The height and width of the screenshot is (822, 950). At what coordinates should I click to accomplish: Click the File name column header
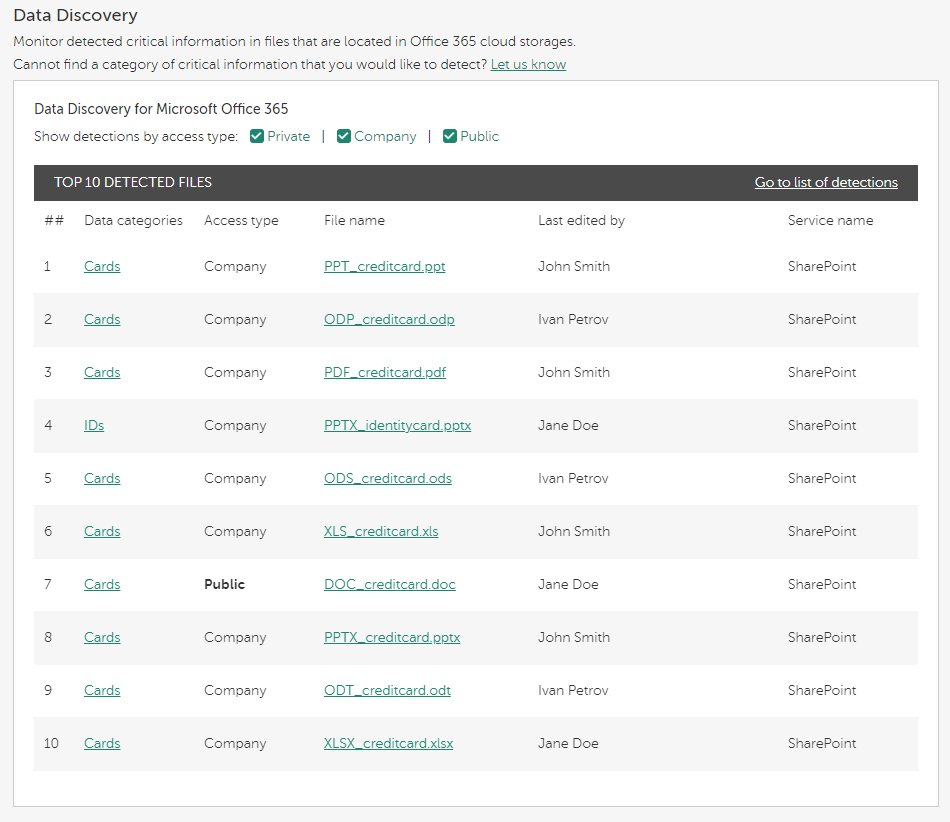point(354,220)
